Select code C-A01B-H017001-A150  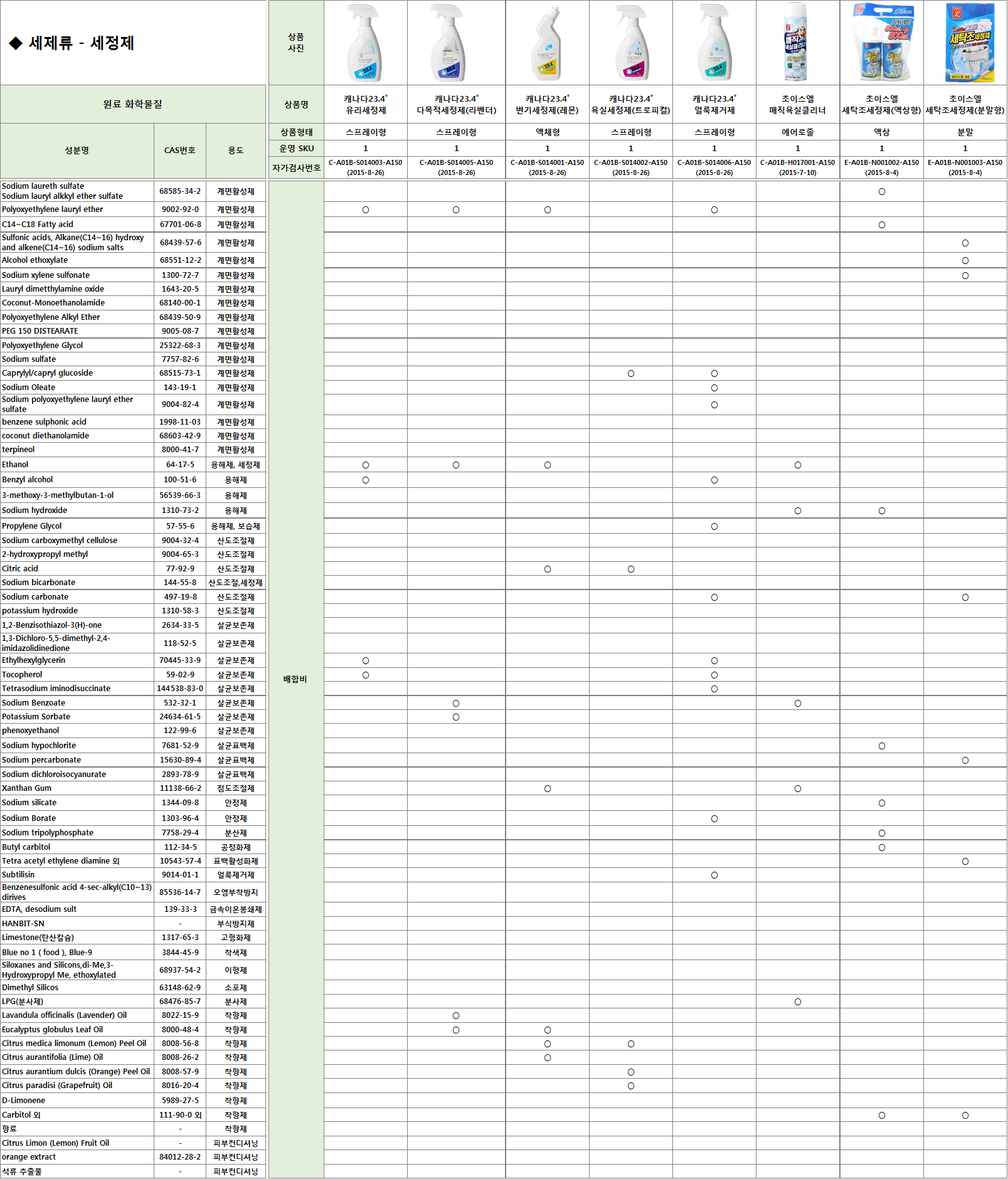pyautogui.click(x=797, y=162)
